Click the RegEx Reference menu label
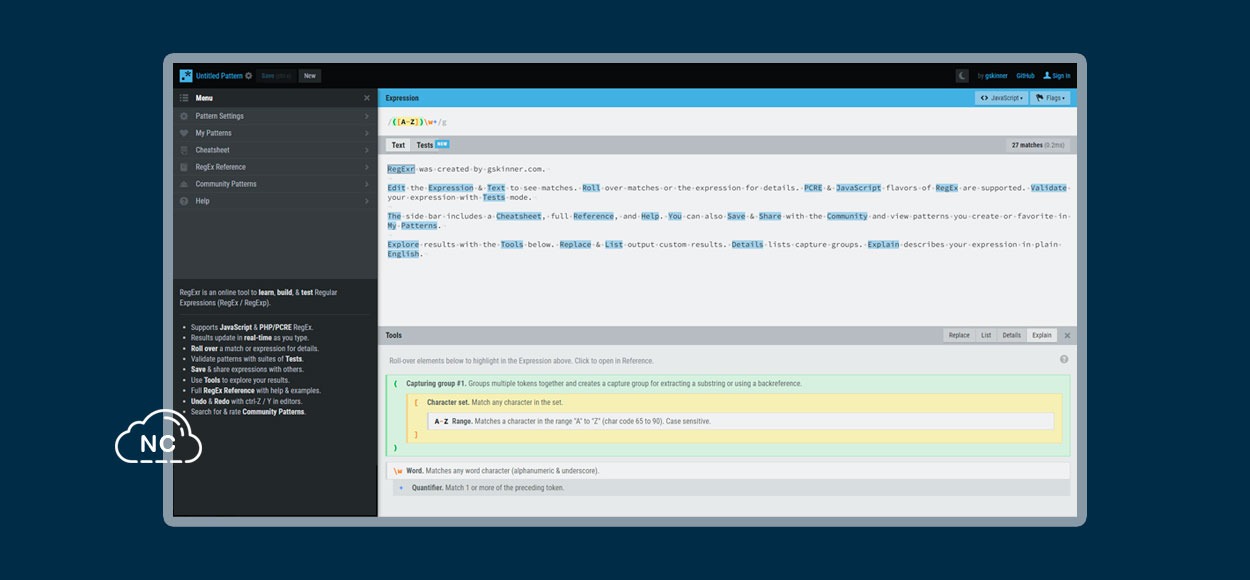 pyautogui.click(x=220, y=167)
